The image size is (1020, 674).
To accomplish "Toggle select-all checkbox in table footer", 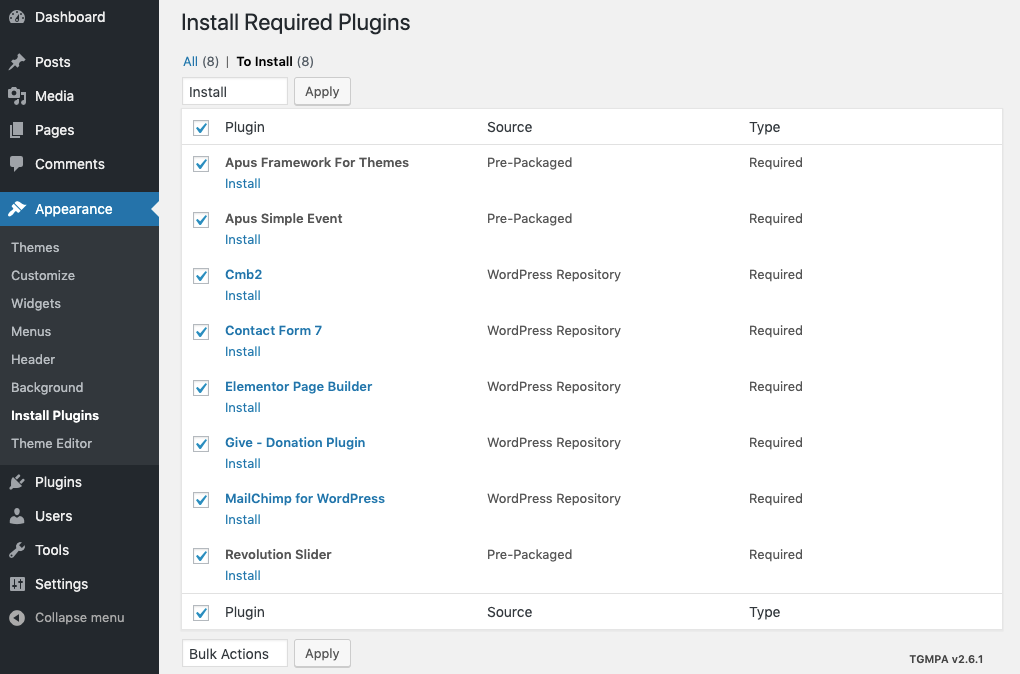I will click(x=201, y=612).
